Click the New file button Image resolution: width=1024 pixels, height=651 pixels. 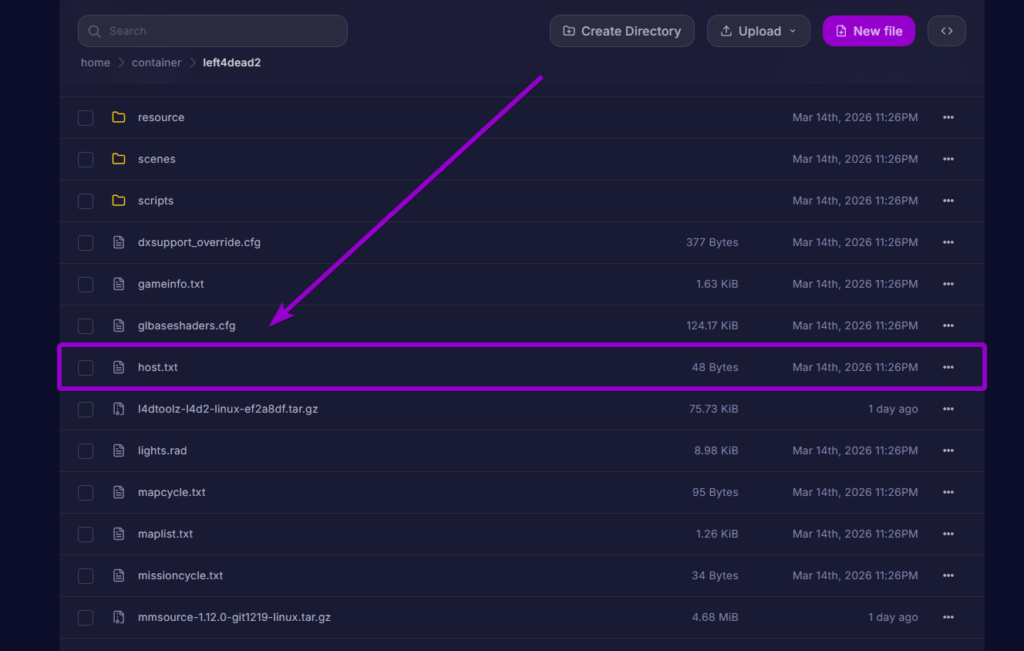point(868,30)
